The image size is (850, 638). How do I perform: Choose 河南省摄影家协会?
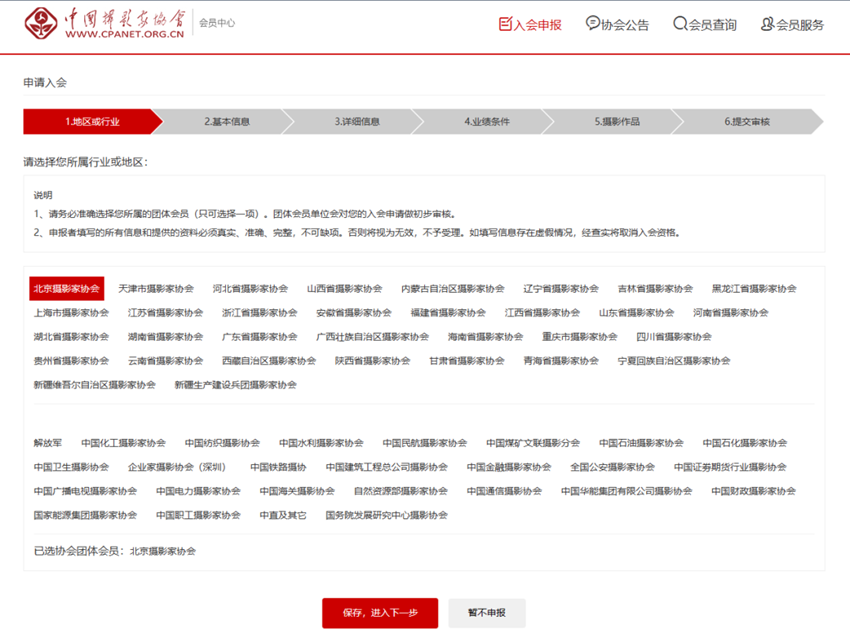[x=731, y=313]
